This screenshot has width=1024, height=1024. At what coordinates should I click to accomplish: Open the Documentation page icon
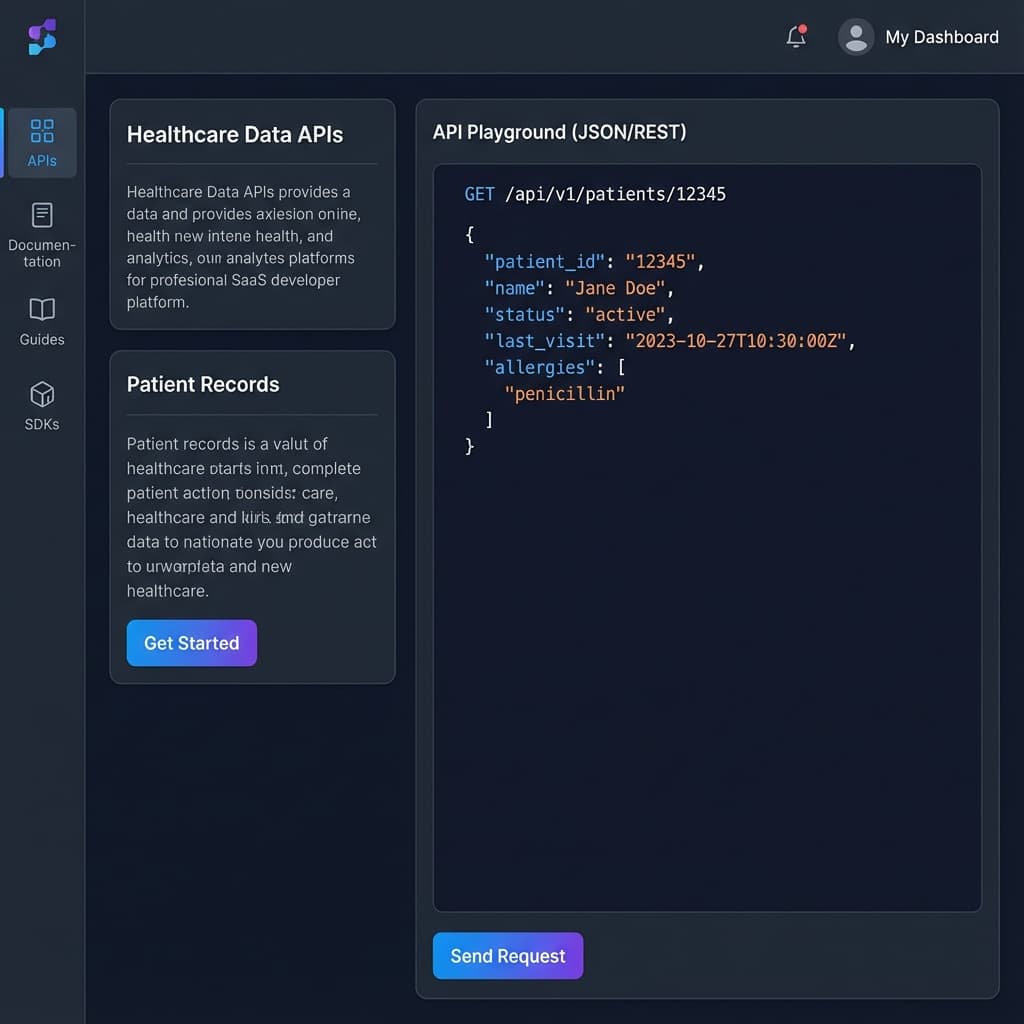[41, 215]
